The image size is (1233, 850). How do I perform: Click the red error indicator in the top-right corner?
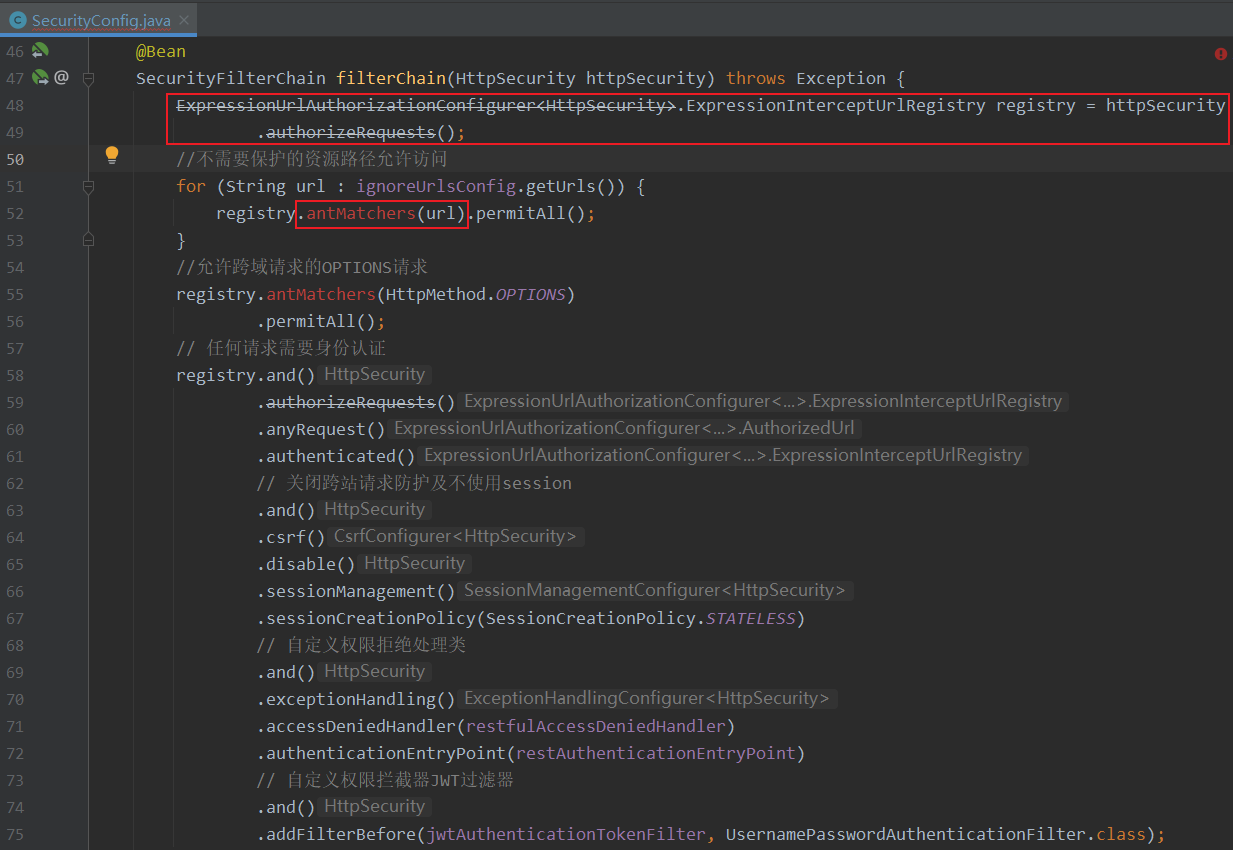(1220, 54)
